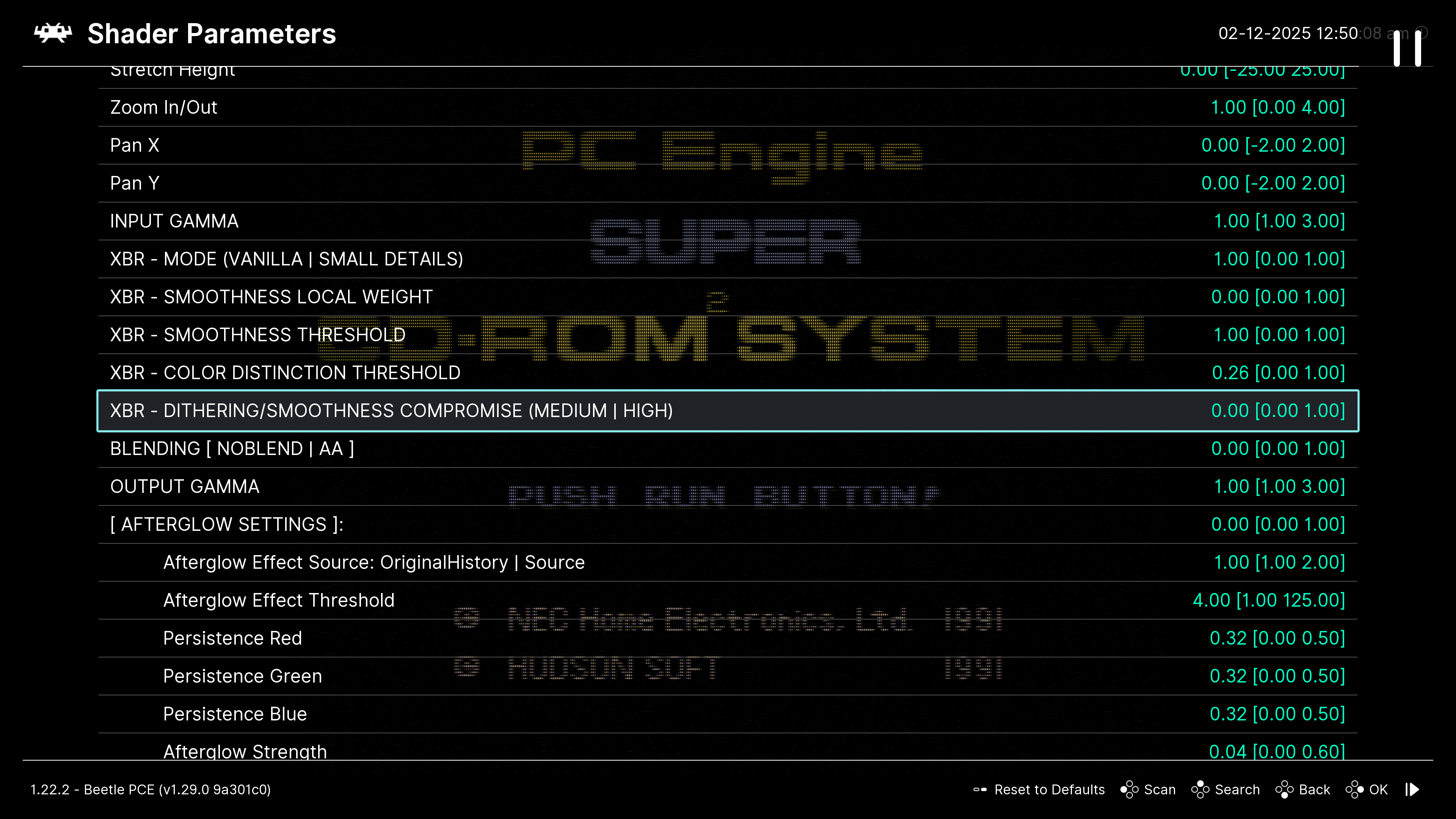The width and height of the screenshot is (1456, 819).
Task: Click the Scan gamepad button icon
Action: 1129,789
